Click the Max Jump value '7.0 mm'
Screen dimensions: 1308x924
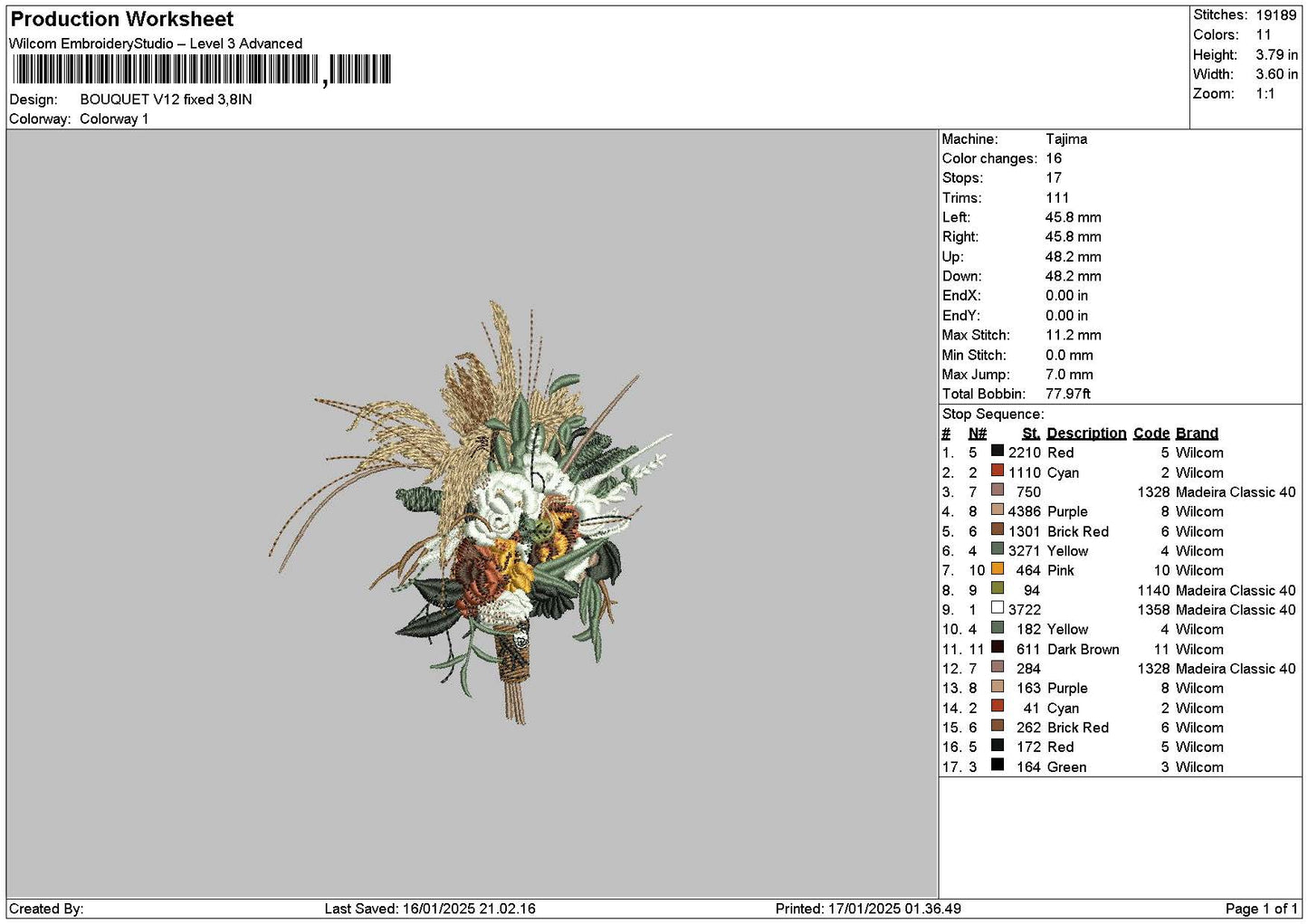[1069, 375]
